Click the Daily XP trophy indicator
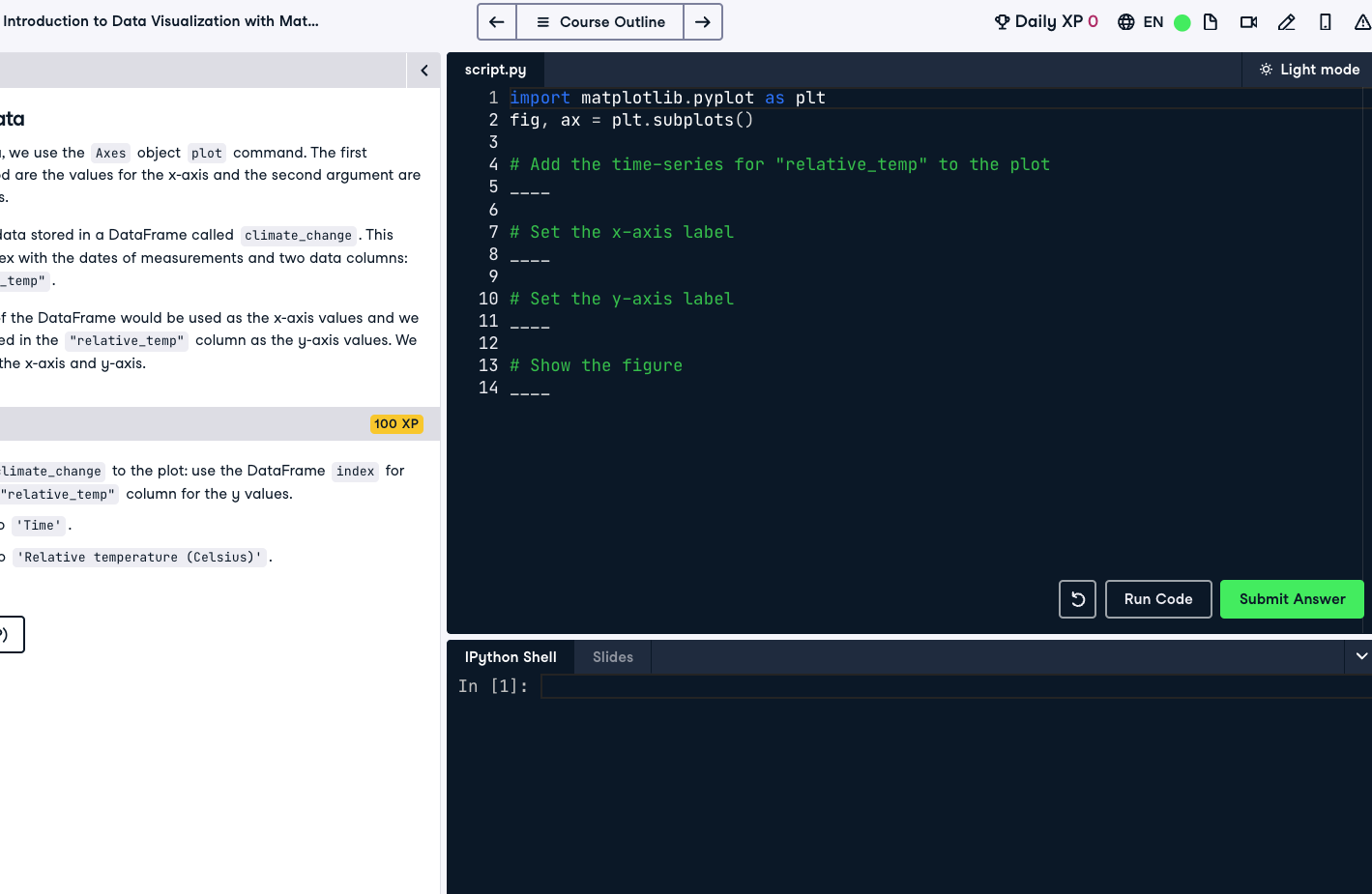Screen dimensions: 1372x894 click(x=1046, y=21)
